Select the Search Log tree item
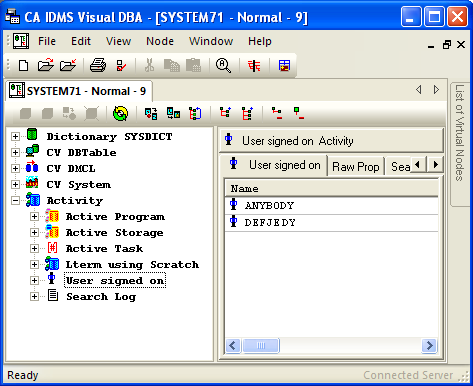The image size is (473, 386). [x=101, y=297]
